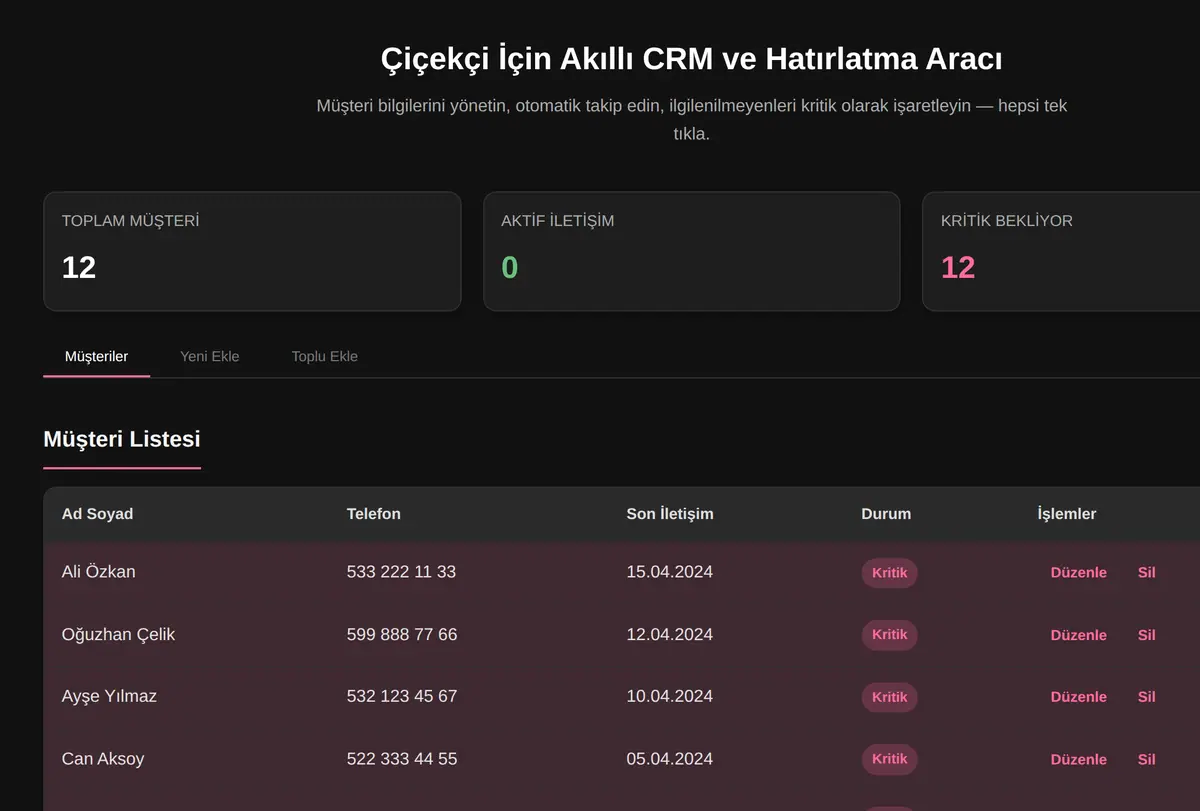The height and width of the screenshot is (811, 1200).
Task: Click Sil in Ayşe Yılmaz row
Action: (x=1146, y=697)
